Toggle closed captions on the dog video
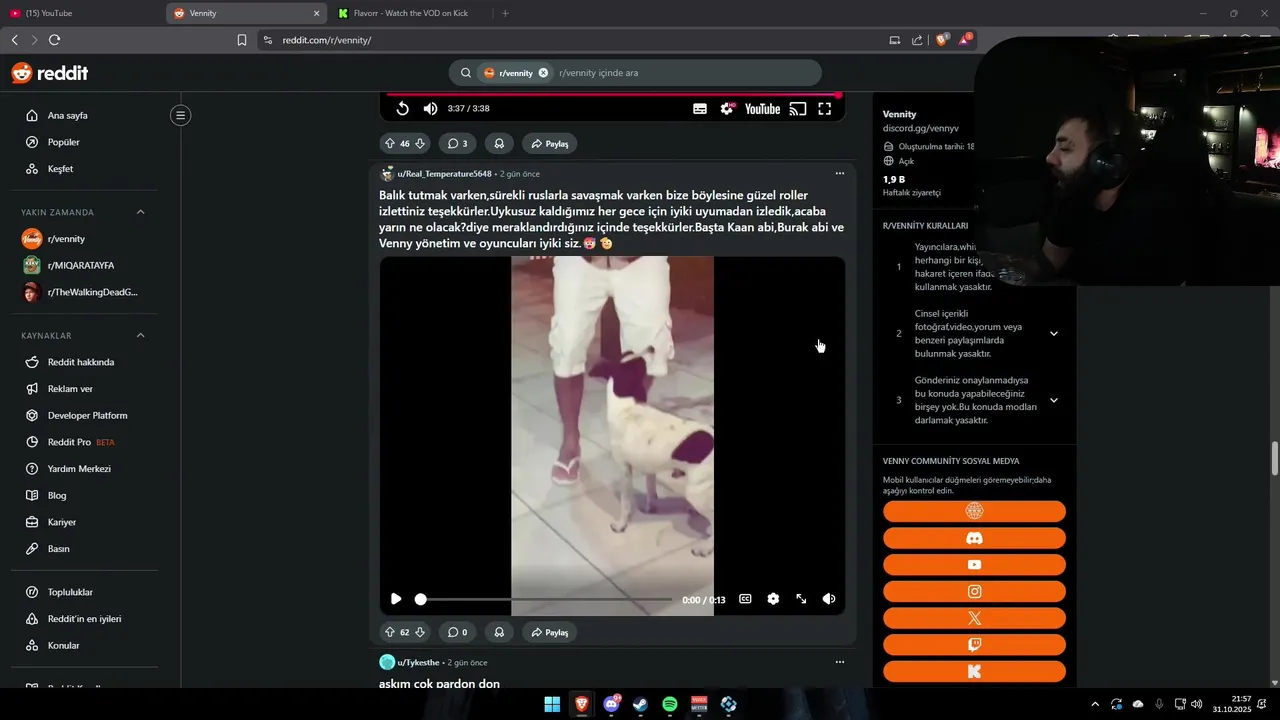The height and width of the screenshot is (720, 1280). (x=745, y=599)
